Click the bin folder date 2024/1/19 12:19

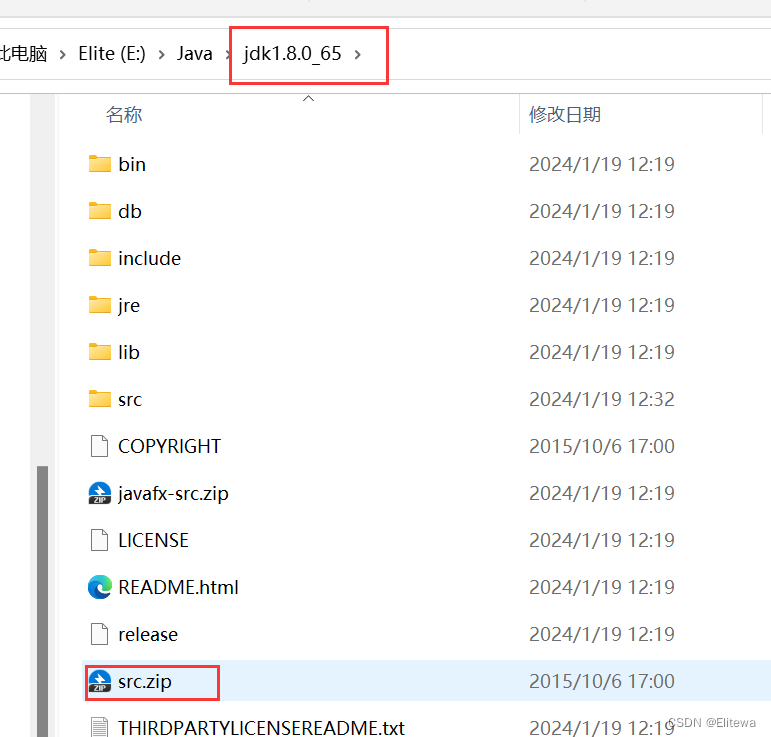[x=602, y=164]
